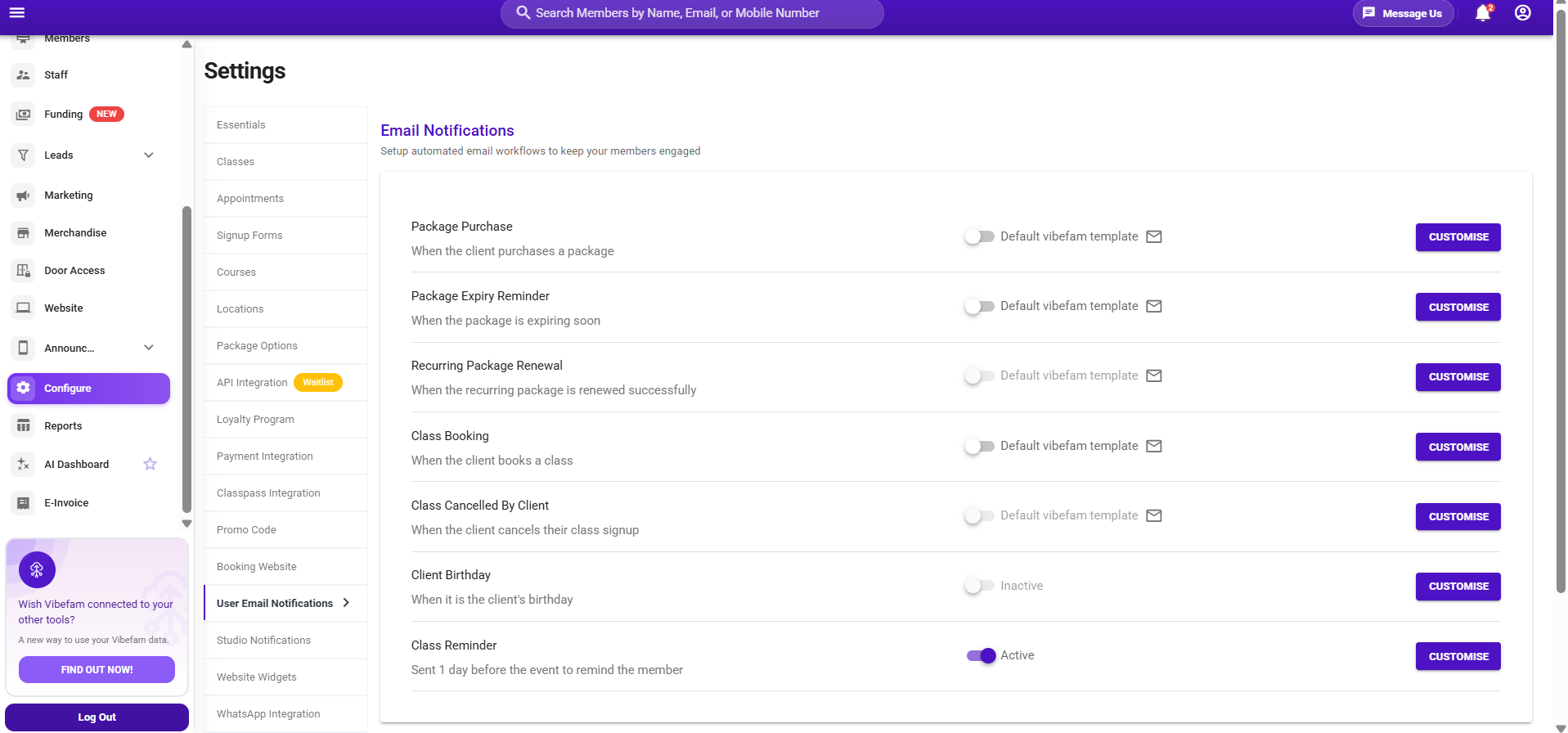Open the Booking Website settings tab
This screenshot has width=1568, height=733.
point(286,567)
